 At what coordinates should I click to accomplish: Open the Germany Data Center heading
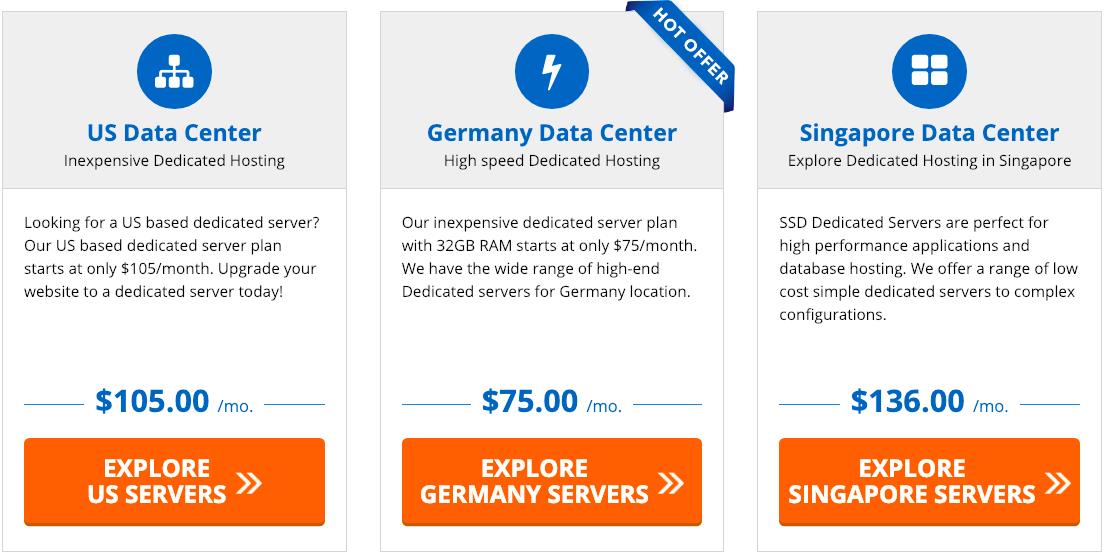(552, 133)
